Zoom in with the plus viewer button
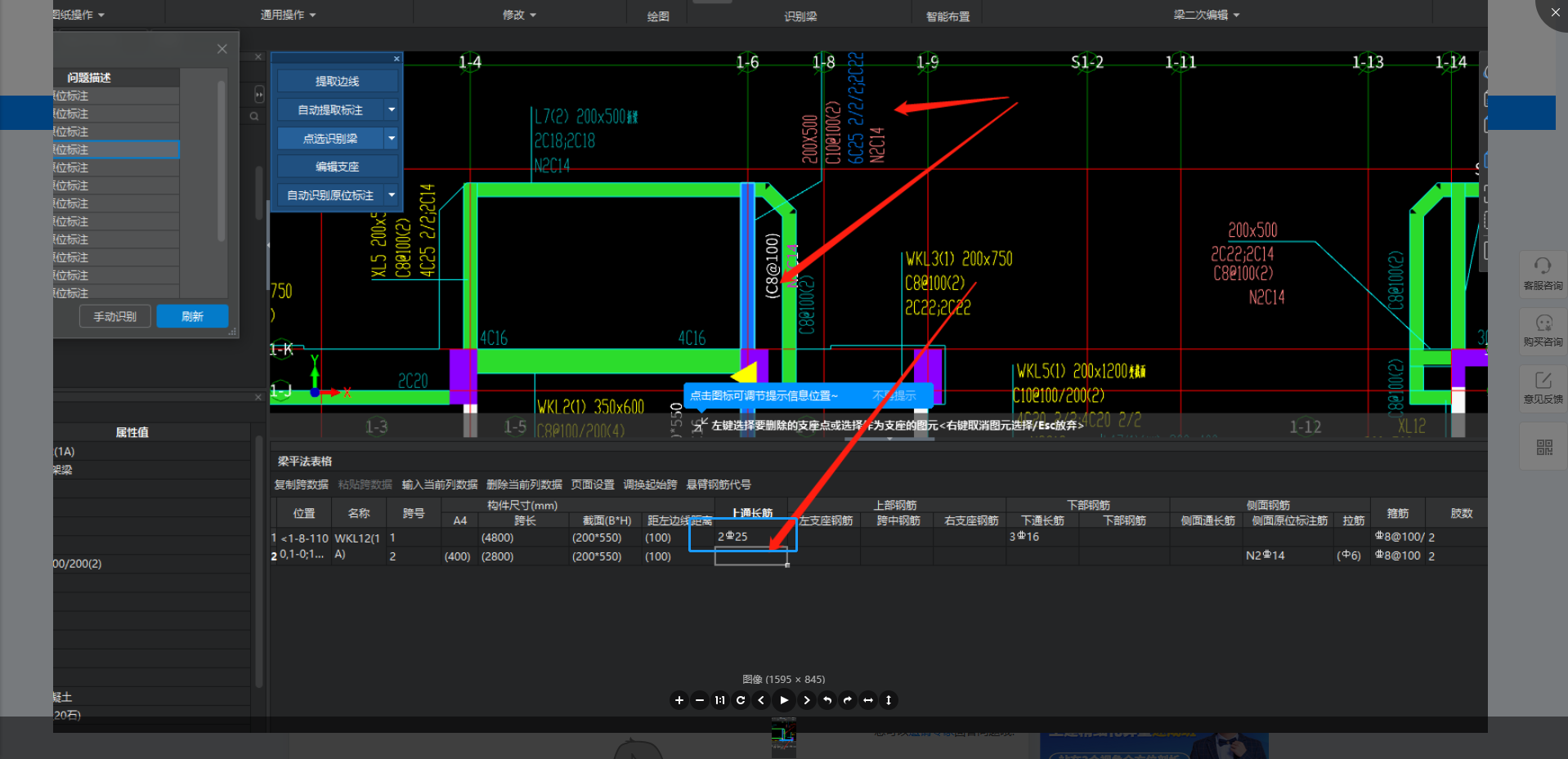The image size is (1568, 759). coord(679,700)
